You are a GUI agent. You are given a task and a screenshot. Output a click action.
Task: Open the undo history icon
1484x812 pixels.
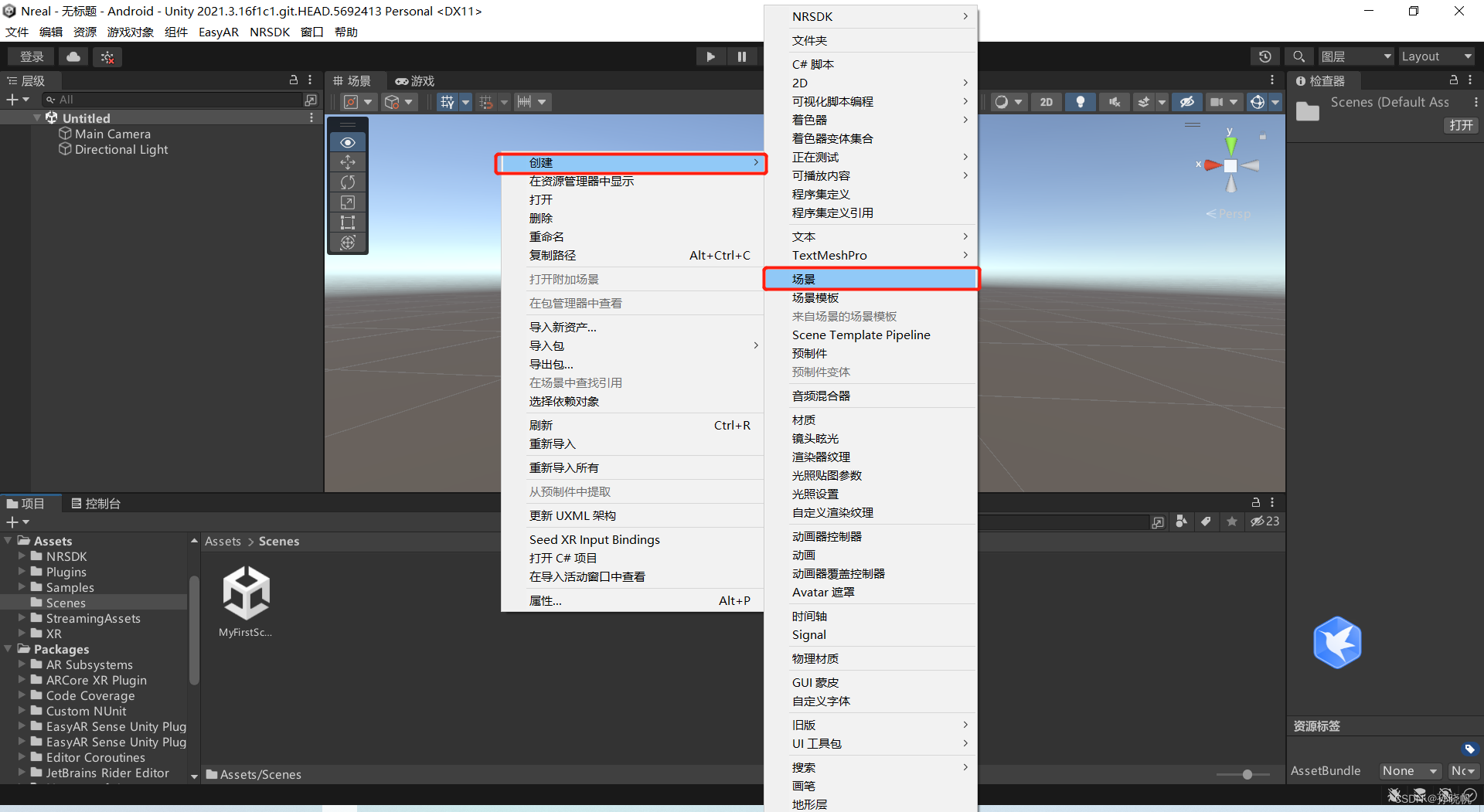click(1264, 56)
